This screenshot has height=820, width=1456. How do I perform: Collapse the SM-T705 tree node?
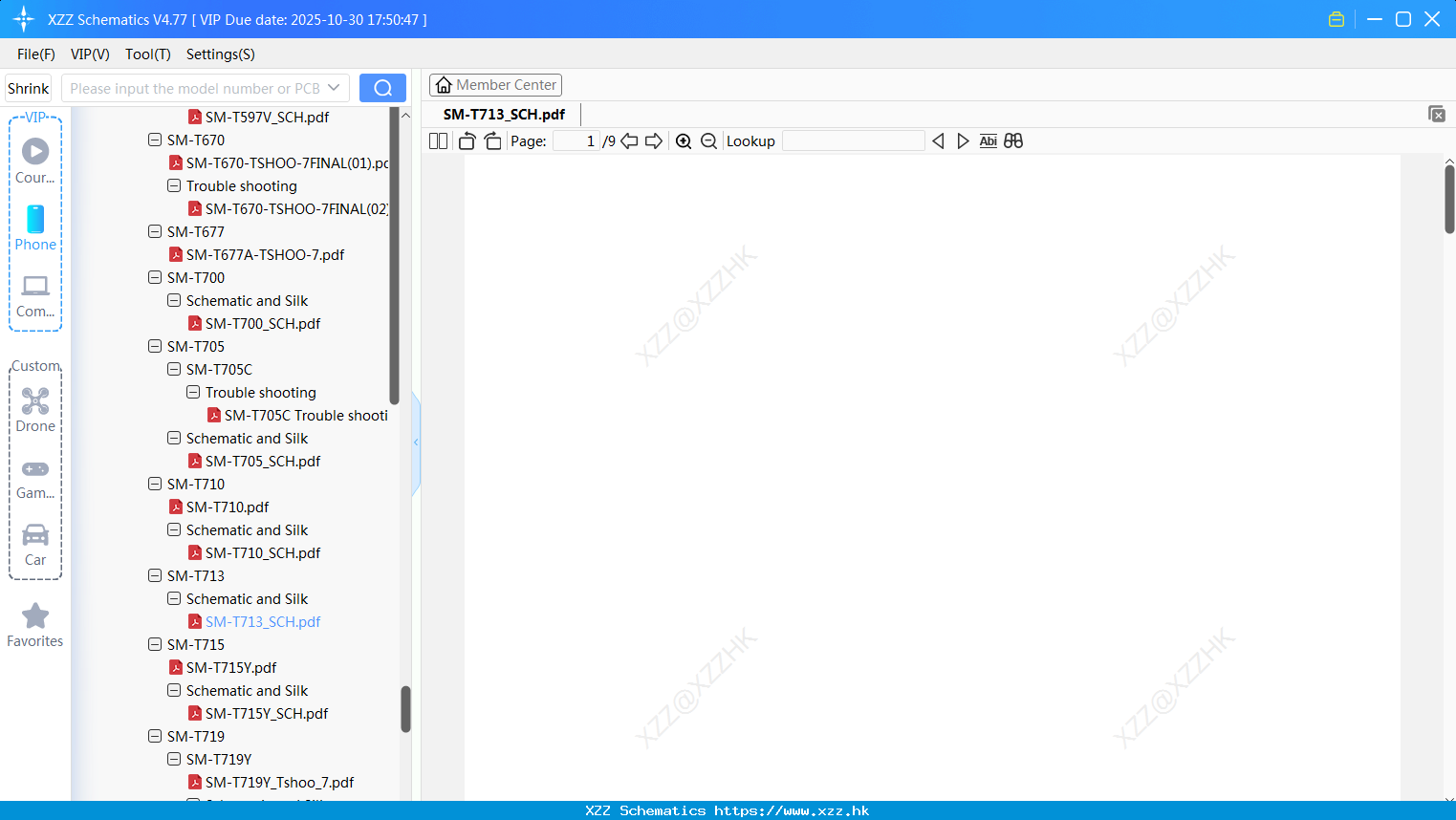[x=155, y=346]
